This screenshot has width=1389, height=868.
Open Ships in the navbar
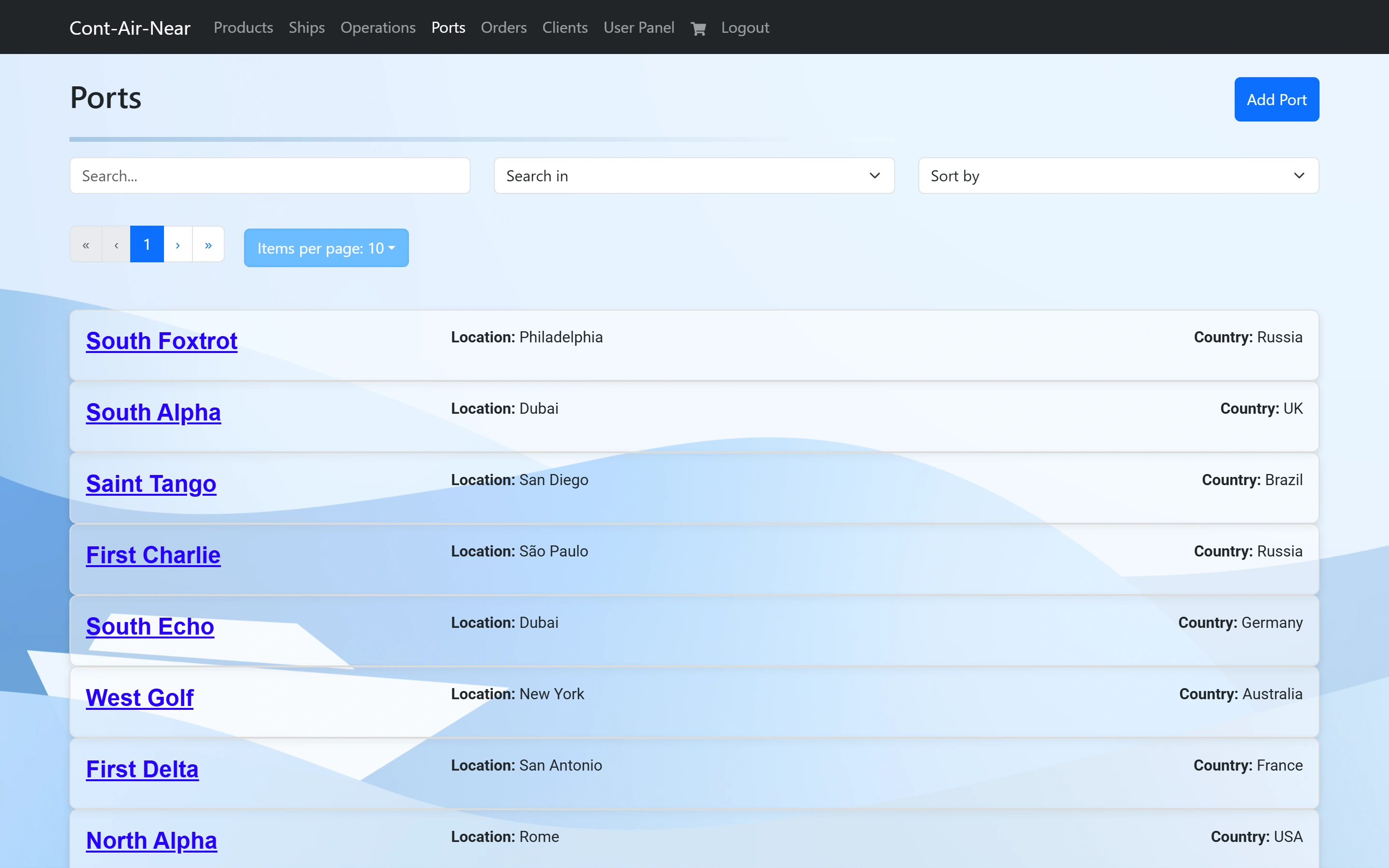307,27
